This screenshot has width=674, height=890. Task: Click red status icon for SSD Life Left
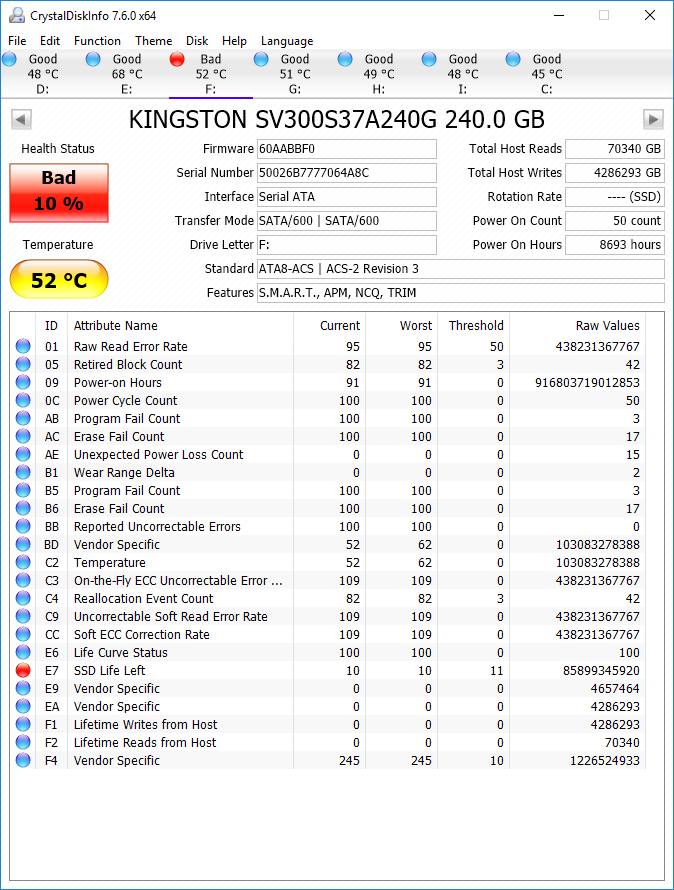(23, 670)
